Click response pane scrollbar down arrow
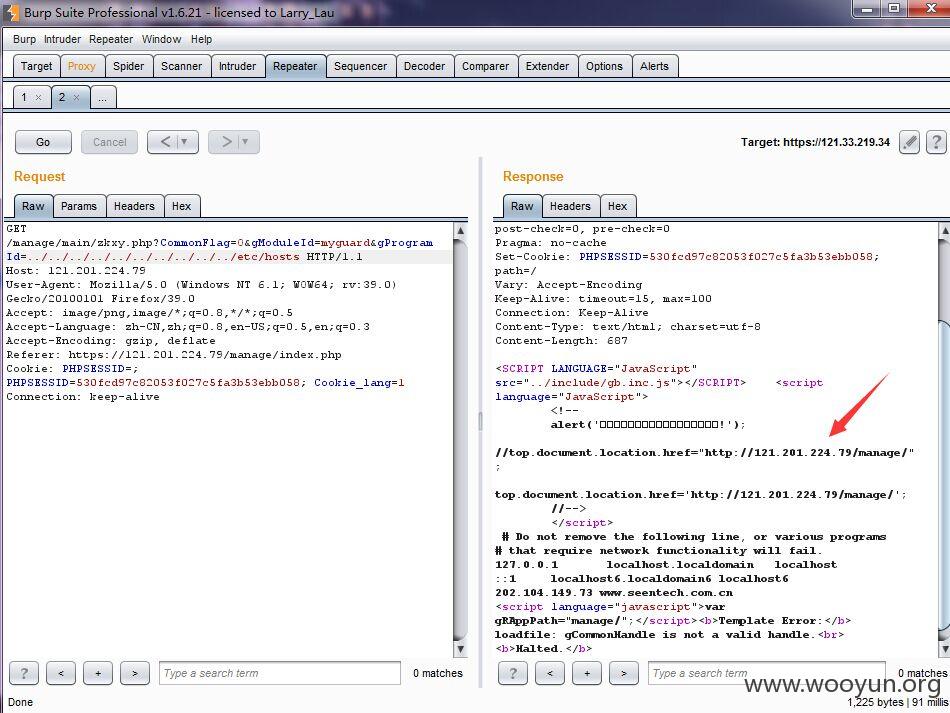The image size is (950, 713). click(x=945, y=649)
